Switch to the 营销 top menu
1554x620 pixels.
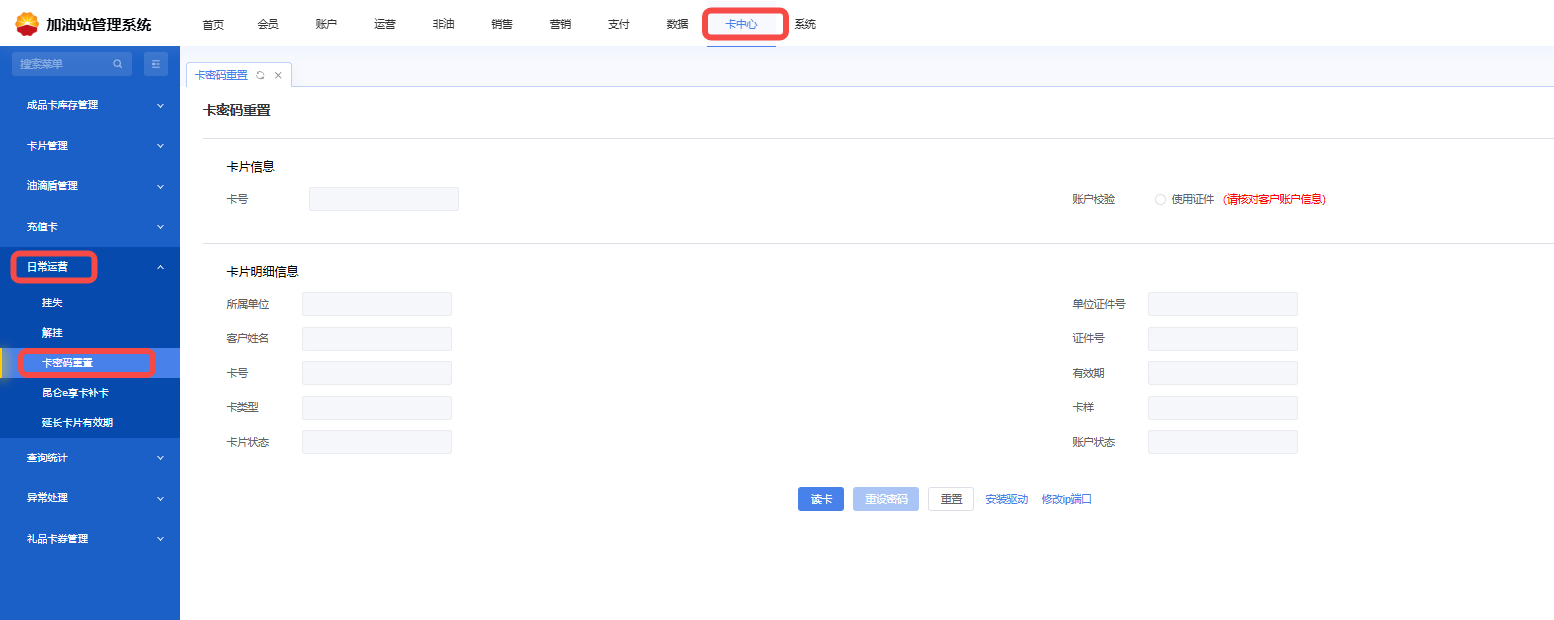(560, 24)
